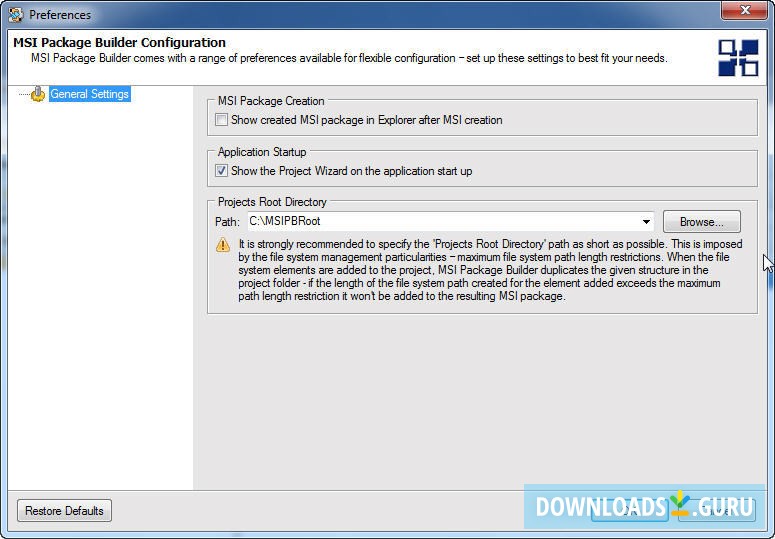
Task: Click the MSI Package Creation group label
Action: (x=271, y=101)
